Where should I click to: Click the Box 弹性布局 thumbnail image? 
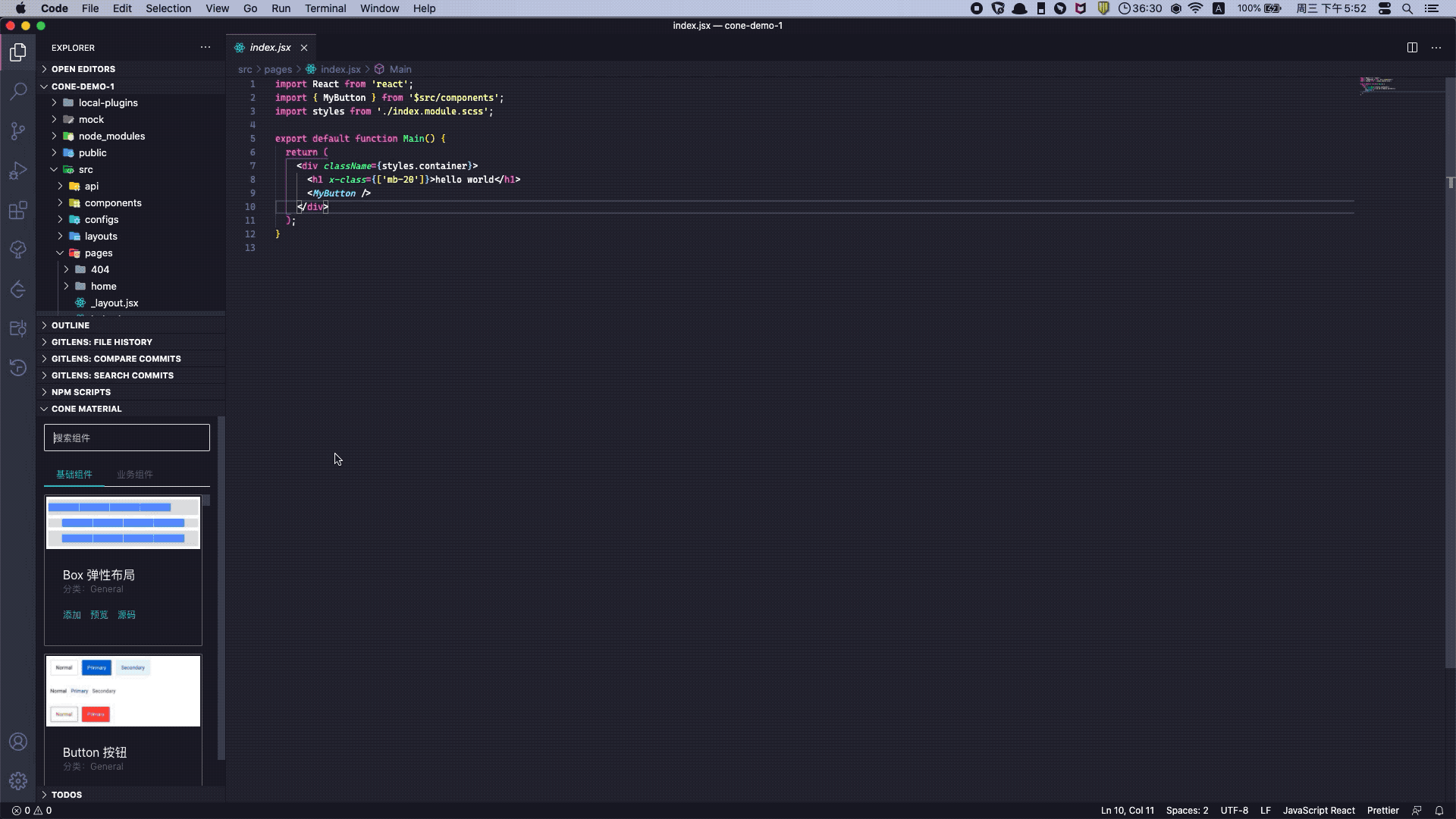[123, 522]
